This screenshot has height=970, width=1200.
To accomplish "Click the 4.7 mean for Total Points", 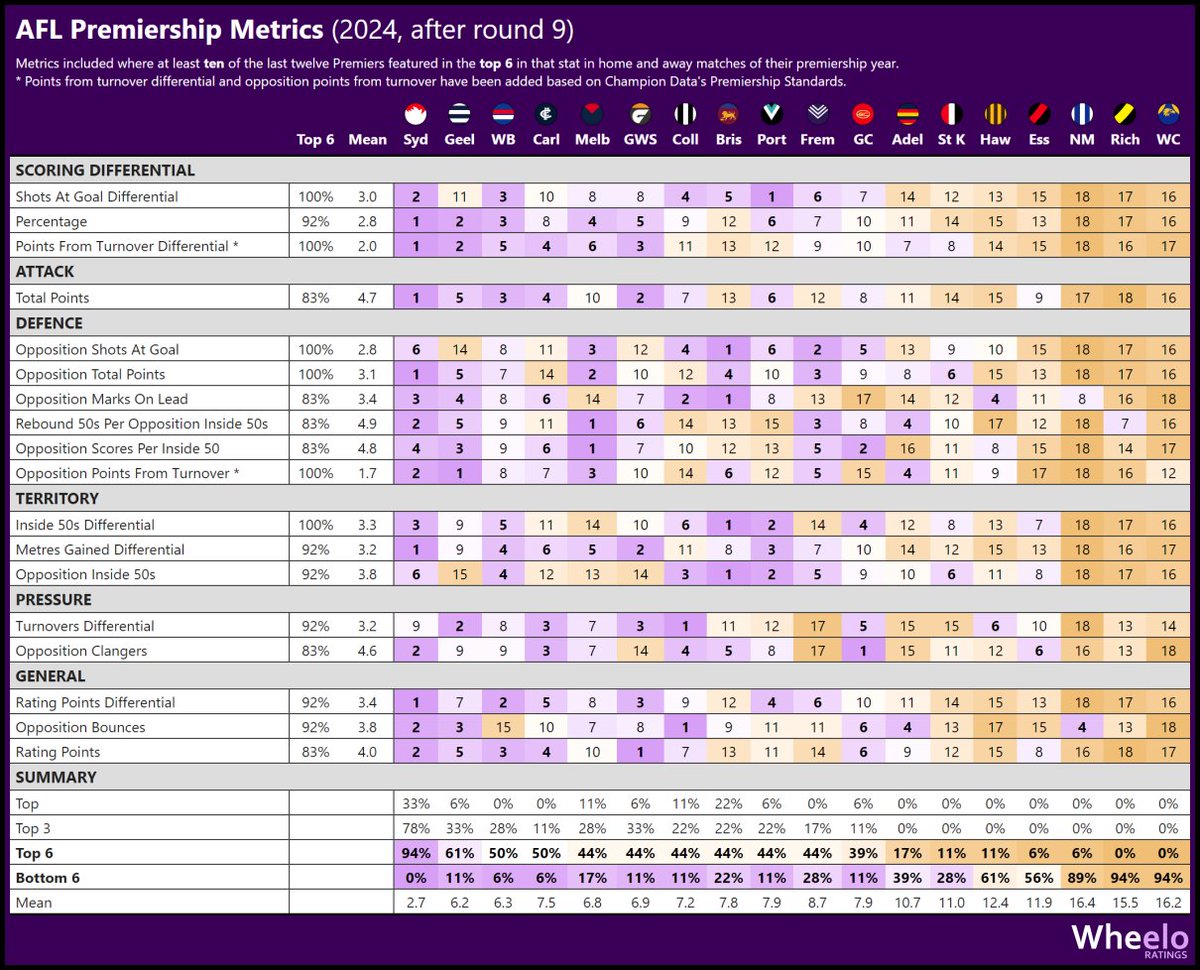I will pyautogui.click(x=367, y=298).
